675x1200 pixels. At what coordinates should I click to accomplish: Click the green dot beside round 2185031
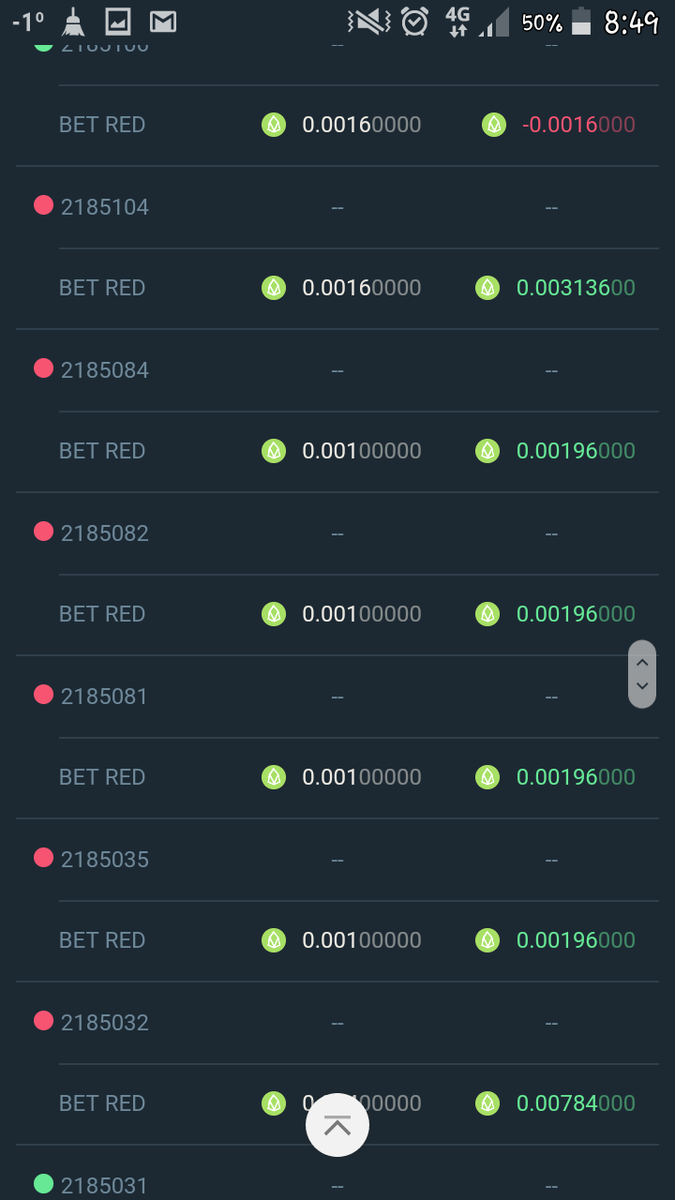tap(43, 1184)
